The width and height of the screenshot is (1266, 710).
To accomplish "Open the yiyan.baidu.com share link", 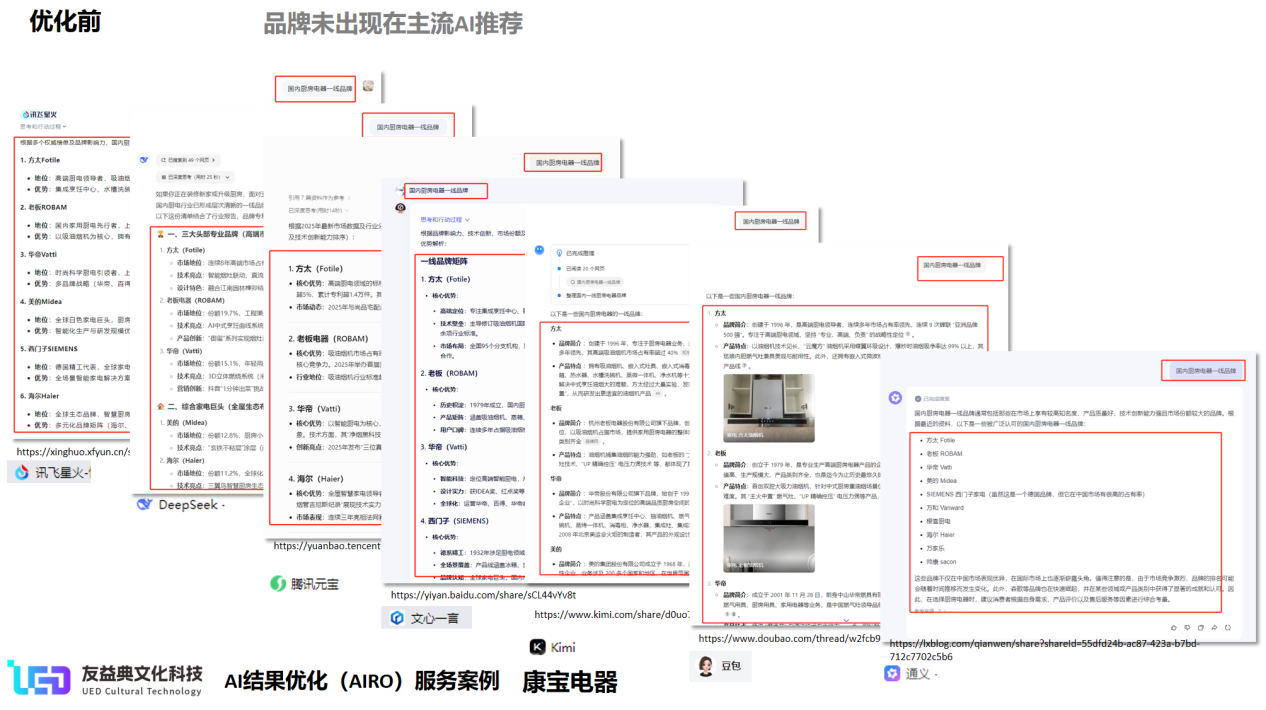I will pyautogui.click(x=483, y=594).
